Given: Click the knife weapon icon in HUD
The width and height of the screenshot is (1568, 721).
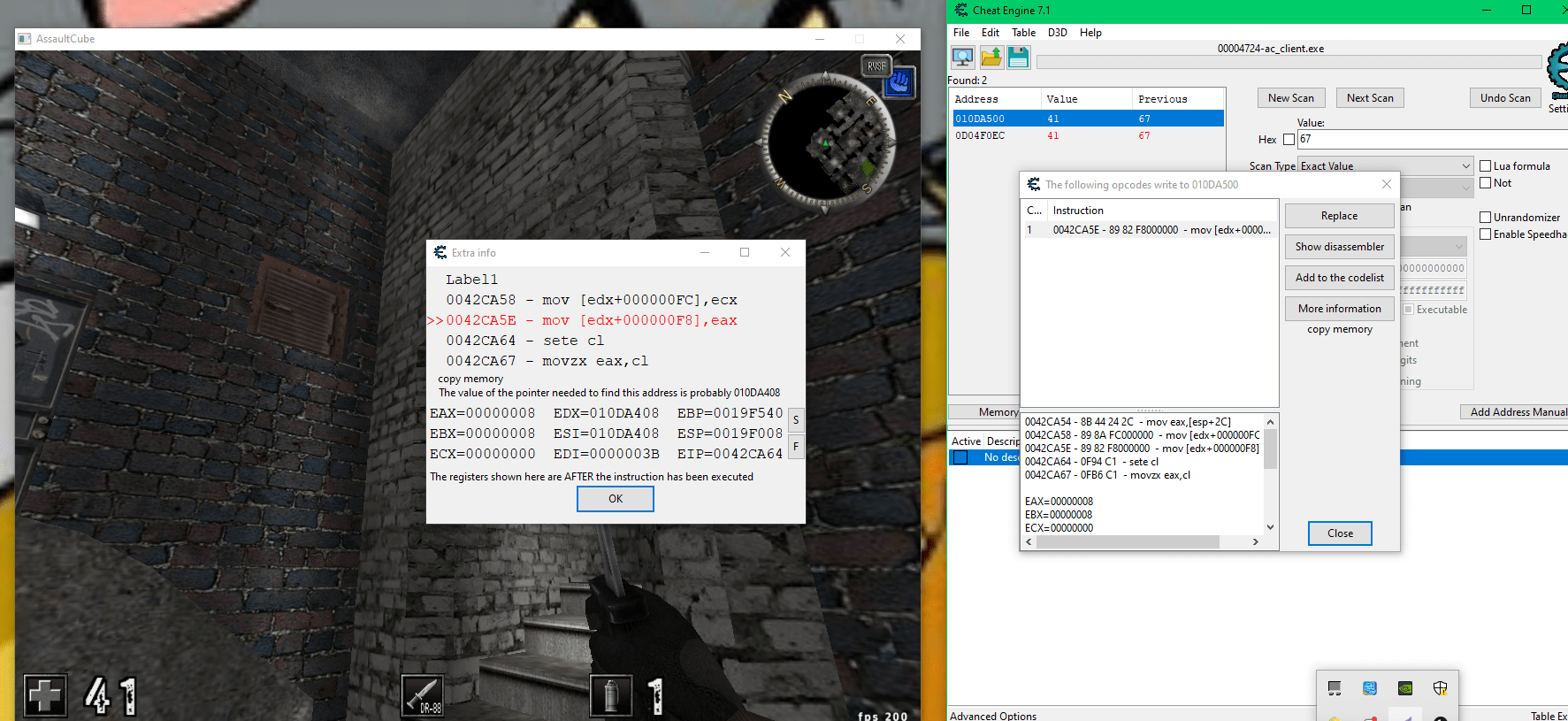Looking at the screenshot, I should coord(422,695).
